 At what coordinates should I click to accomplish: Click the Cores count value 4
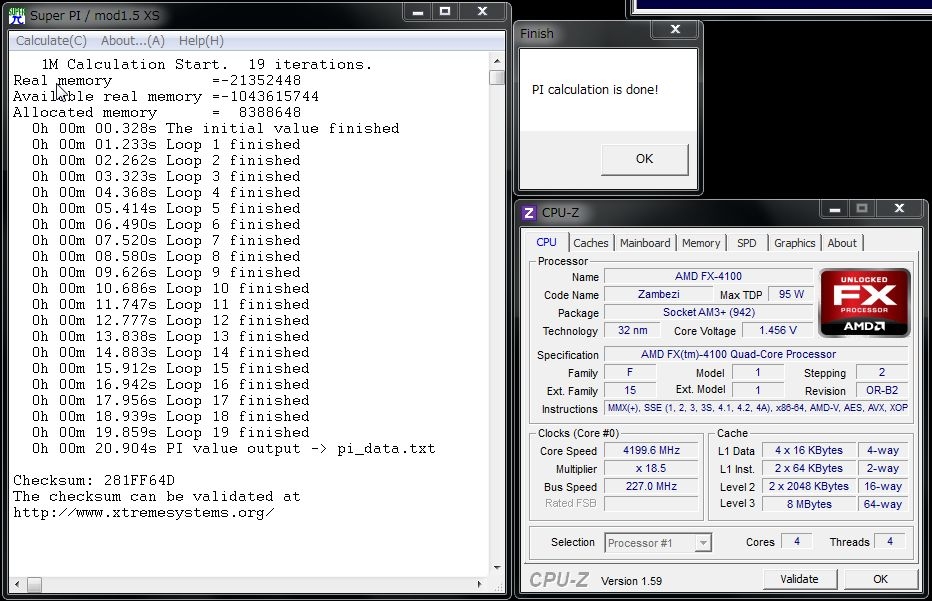click(796, 542)
